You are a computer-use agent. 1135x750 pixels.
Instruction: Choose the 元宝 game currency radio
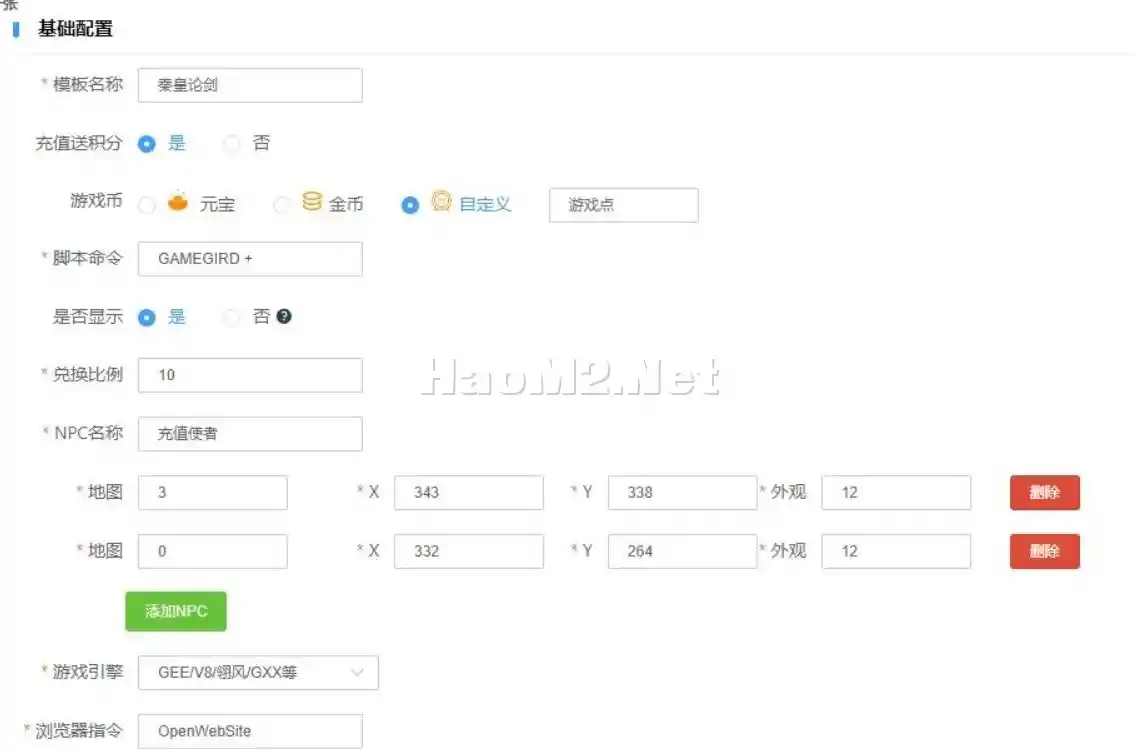coord(147,206)
